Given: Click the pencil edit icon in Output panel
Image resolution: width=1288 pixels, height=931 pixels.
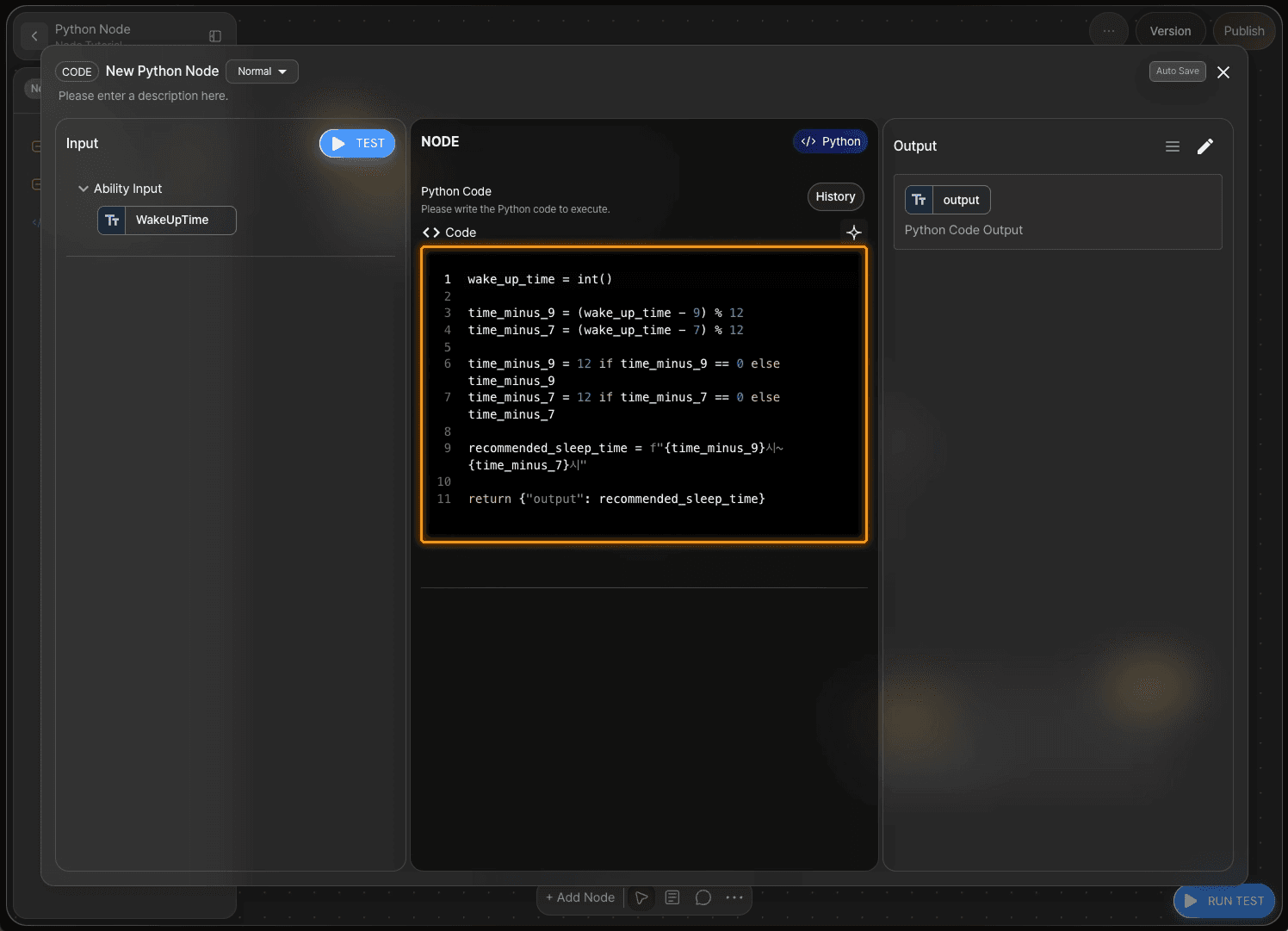Looking at the screenshot, I should coord(1205,146).
